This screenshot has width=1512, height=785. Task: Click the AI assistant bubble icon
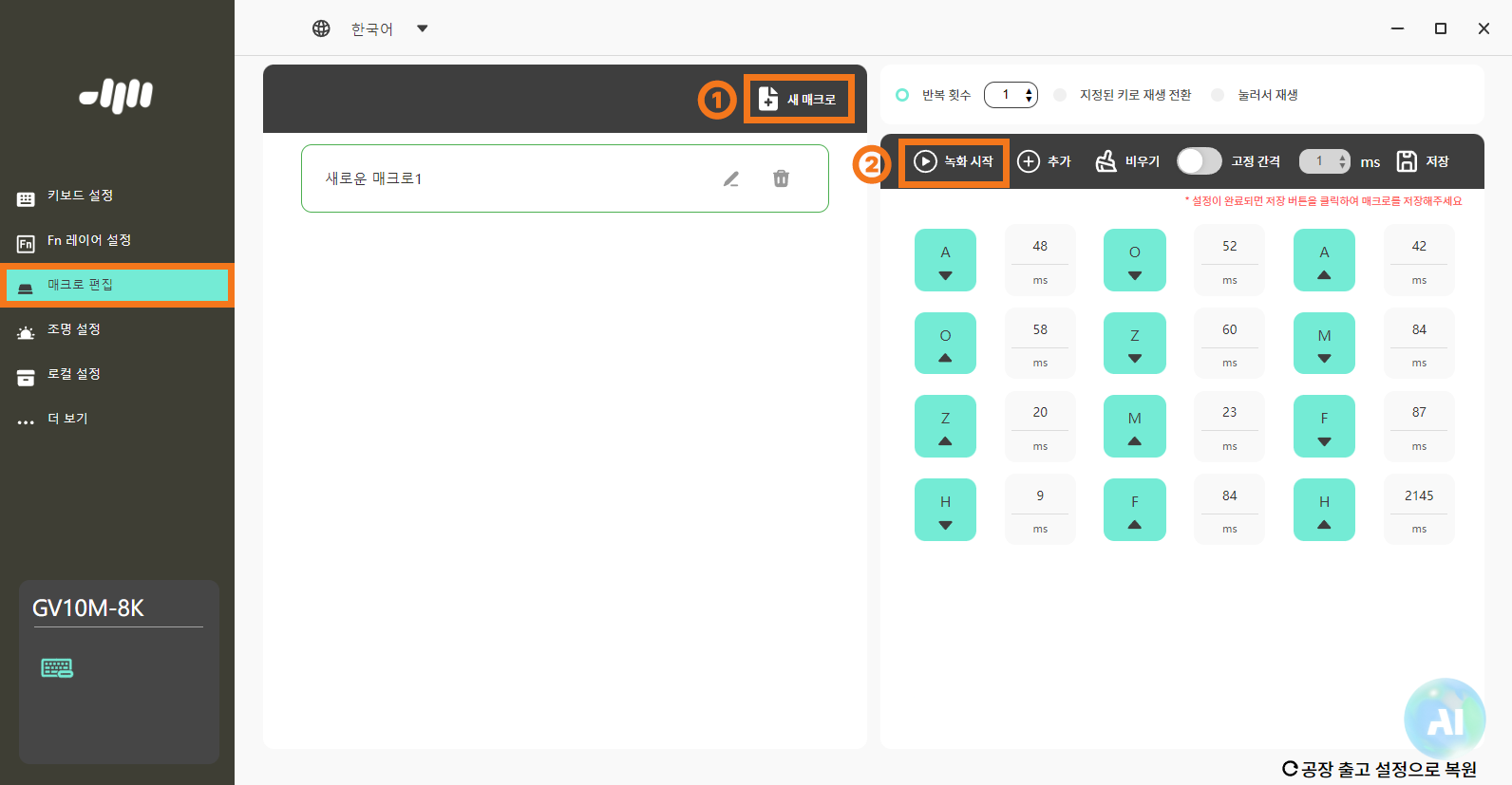[x=1445, y=720]
